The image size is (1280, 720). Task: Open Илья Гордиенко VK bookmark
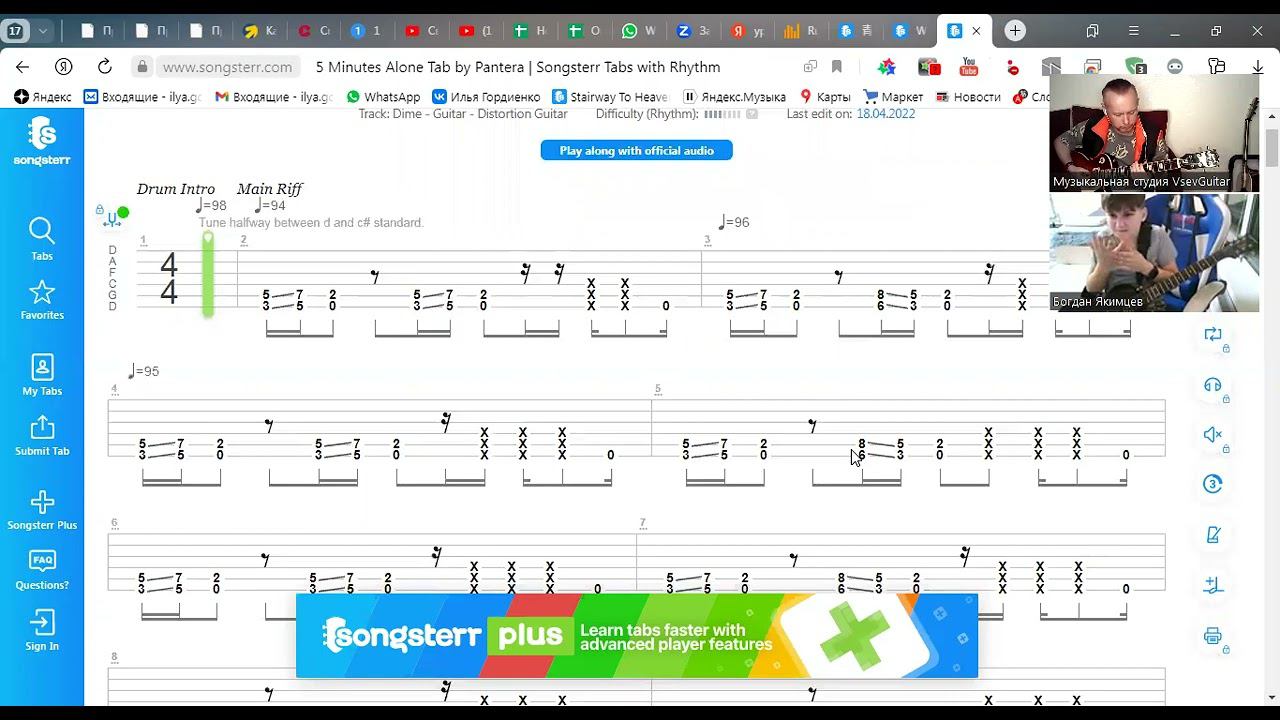(x=486, y=97)
